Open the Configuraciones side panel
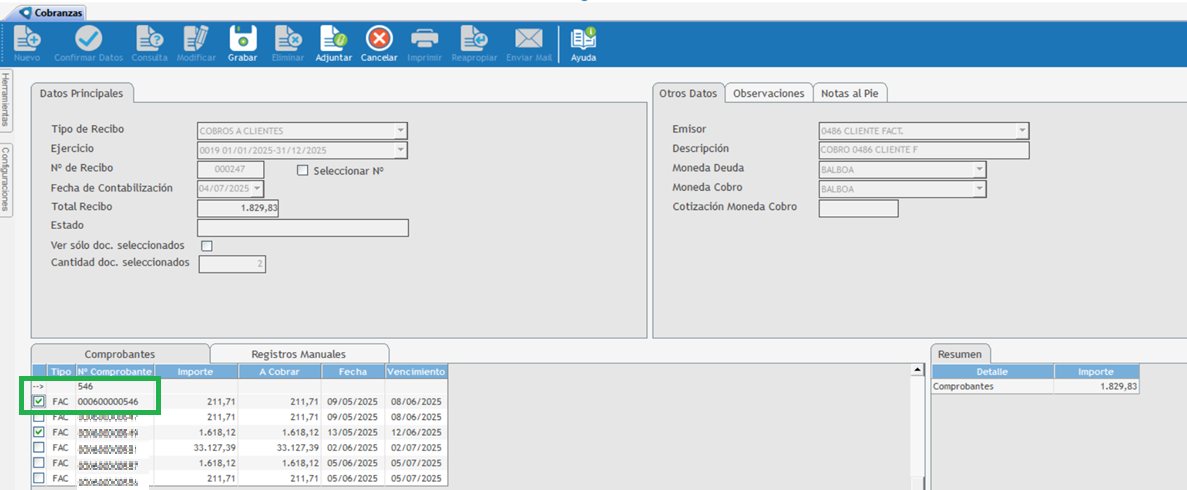 pyautogui.click(x=6, y=180)
